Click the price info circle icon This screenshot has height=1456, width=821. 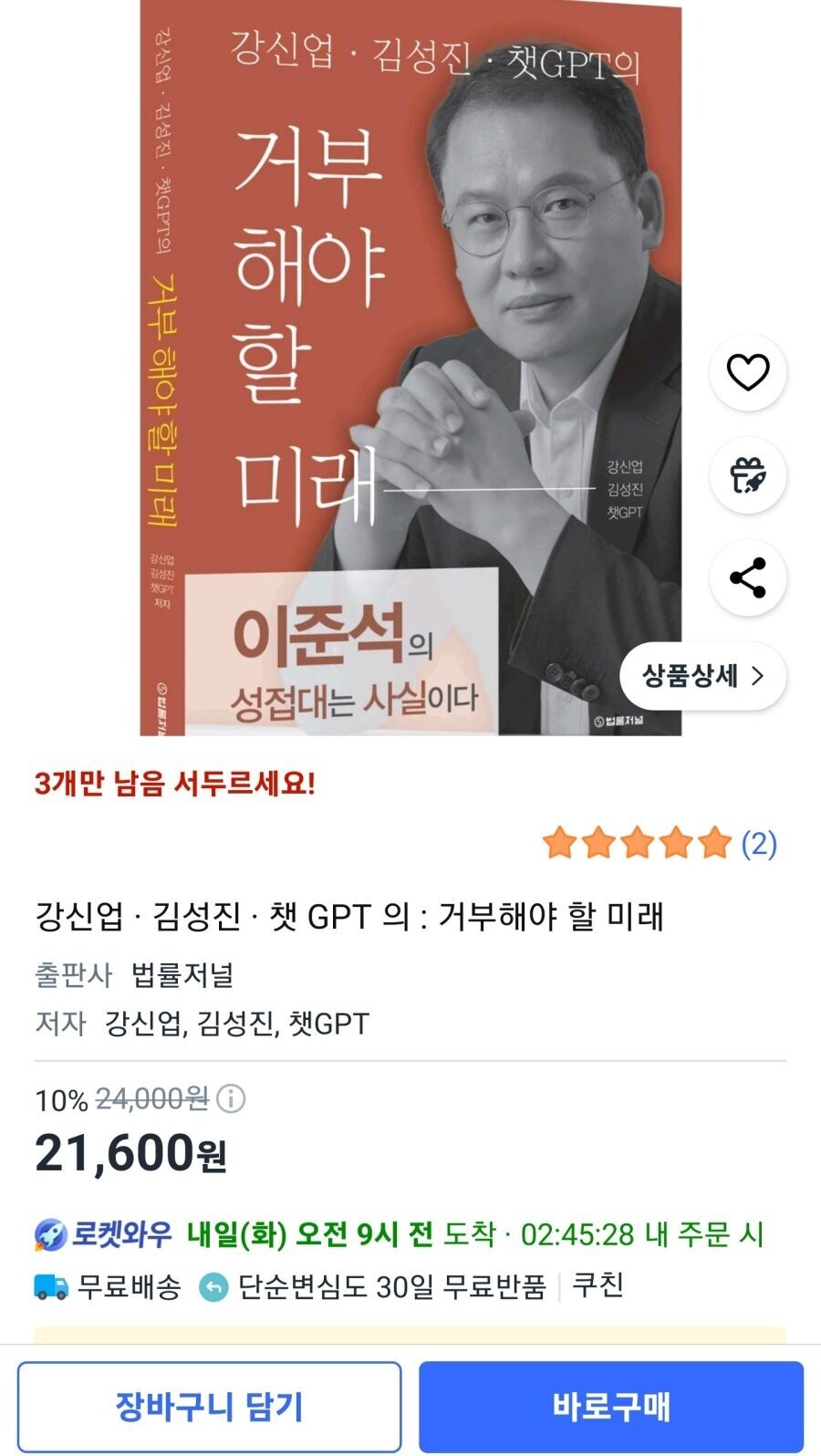coord(231,1098)
